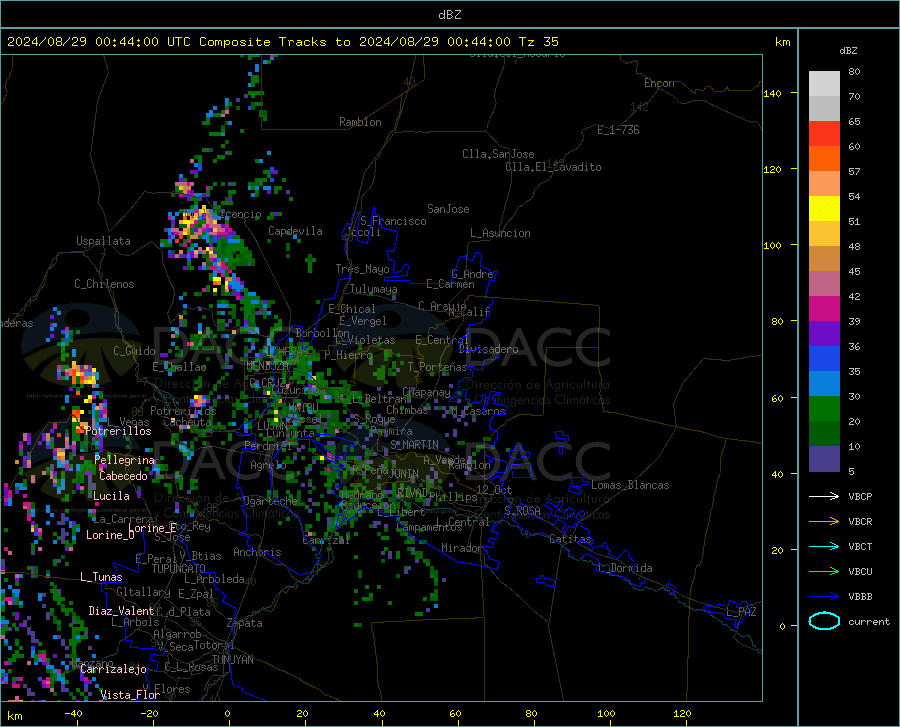Image resolution: width=900 pixels, height=727 pixels.
Task: Click the Clla.El_Cavadito map label
Action: coord(553,167)
